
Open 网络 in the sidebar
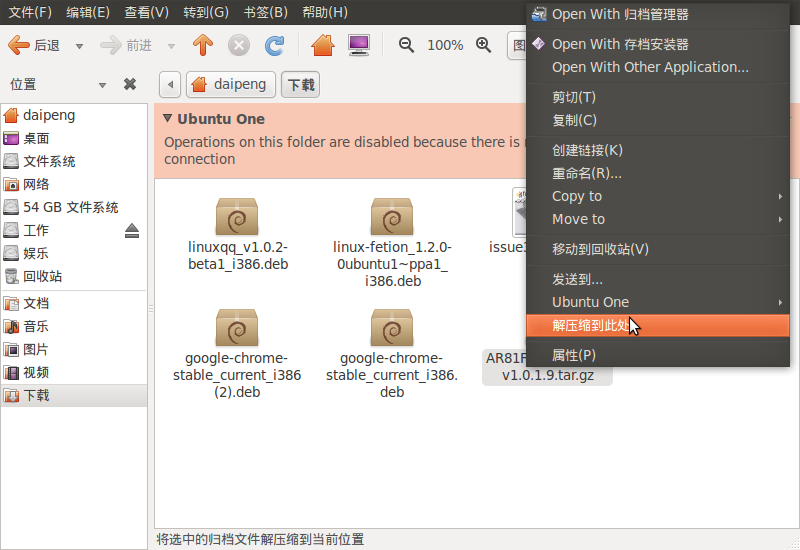pos(74,184)
